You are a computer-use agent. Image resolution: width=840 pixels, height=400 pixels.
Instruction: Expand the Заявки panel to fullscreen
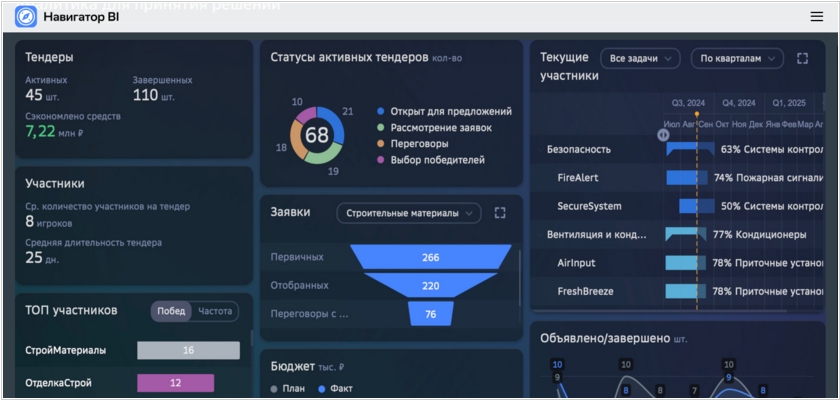tap(500, 213)
